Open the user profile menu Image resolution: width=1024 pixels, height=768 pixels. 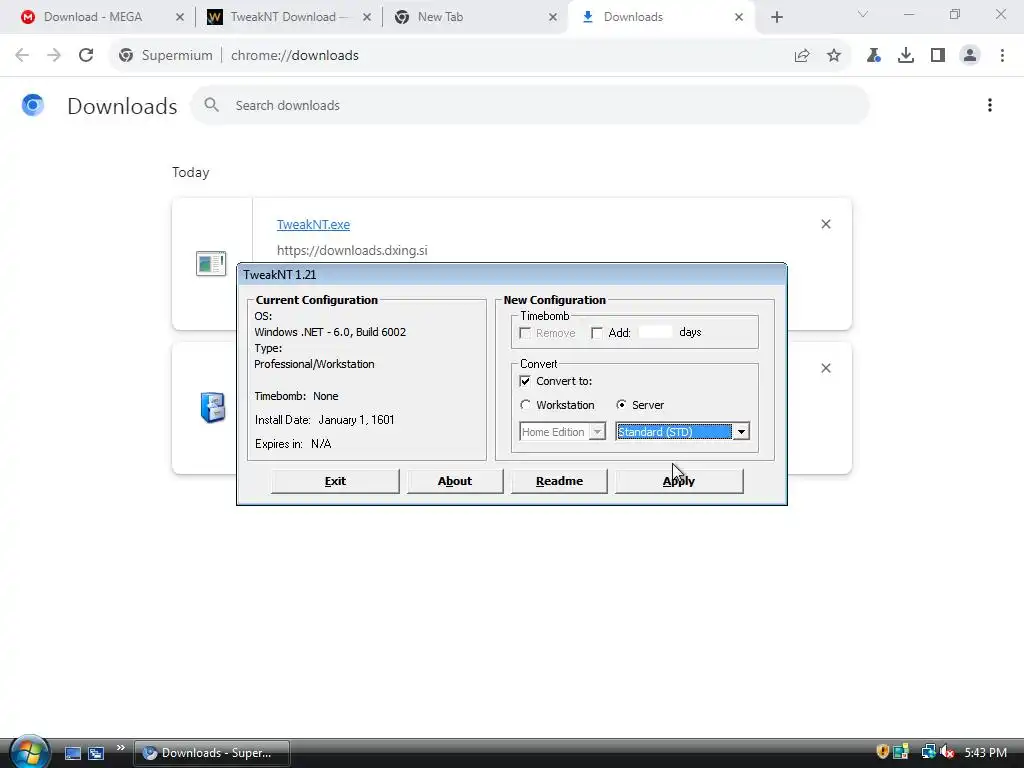point(970,56)
